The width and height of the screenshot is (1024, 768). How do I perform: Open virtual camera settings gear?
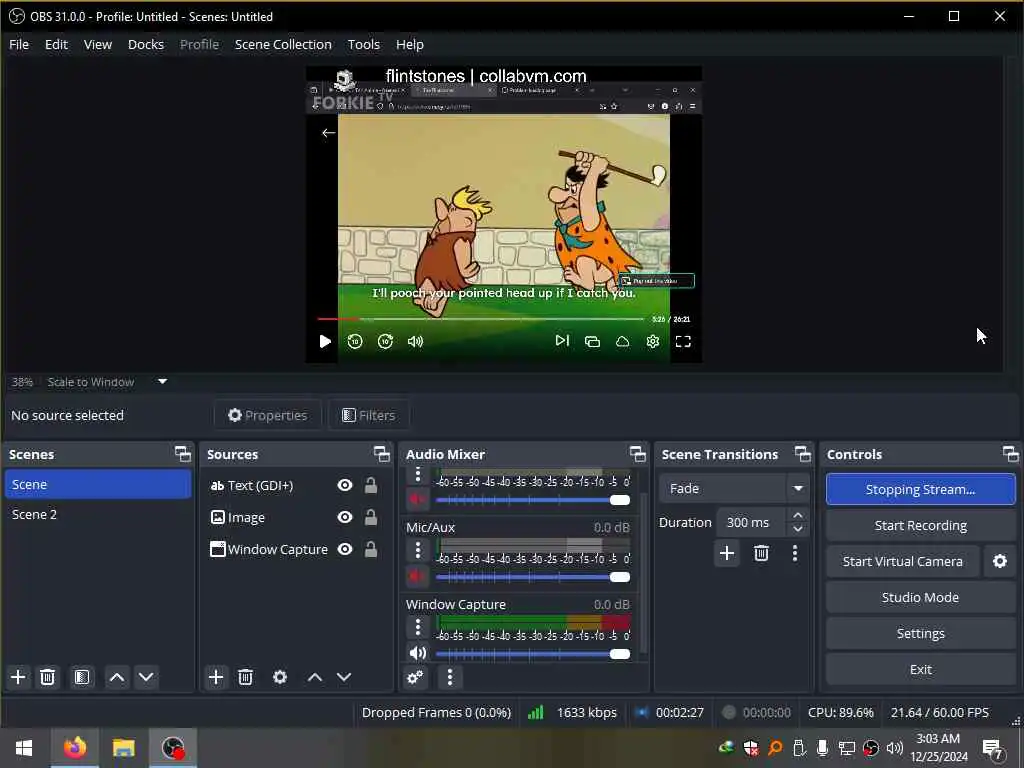click(1000, 562)
